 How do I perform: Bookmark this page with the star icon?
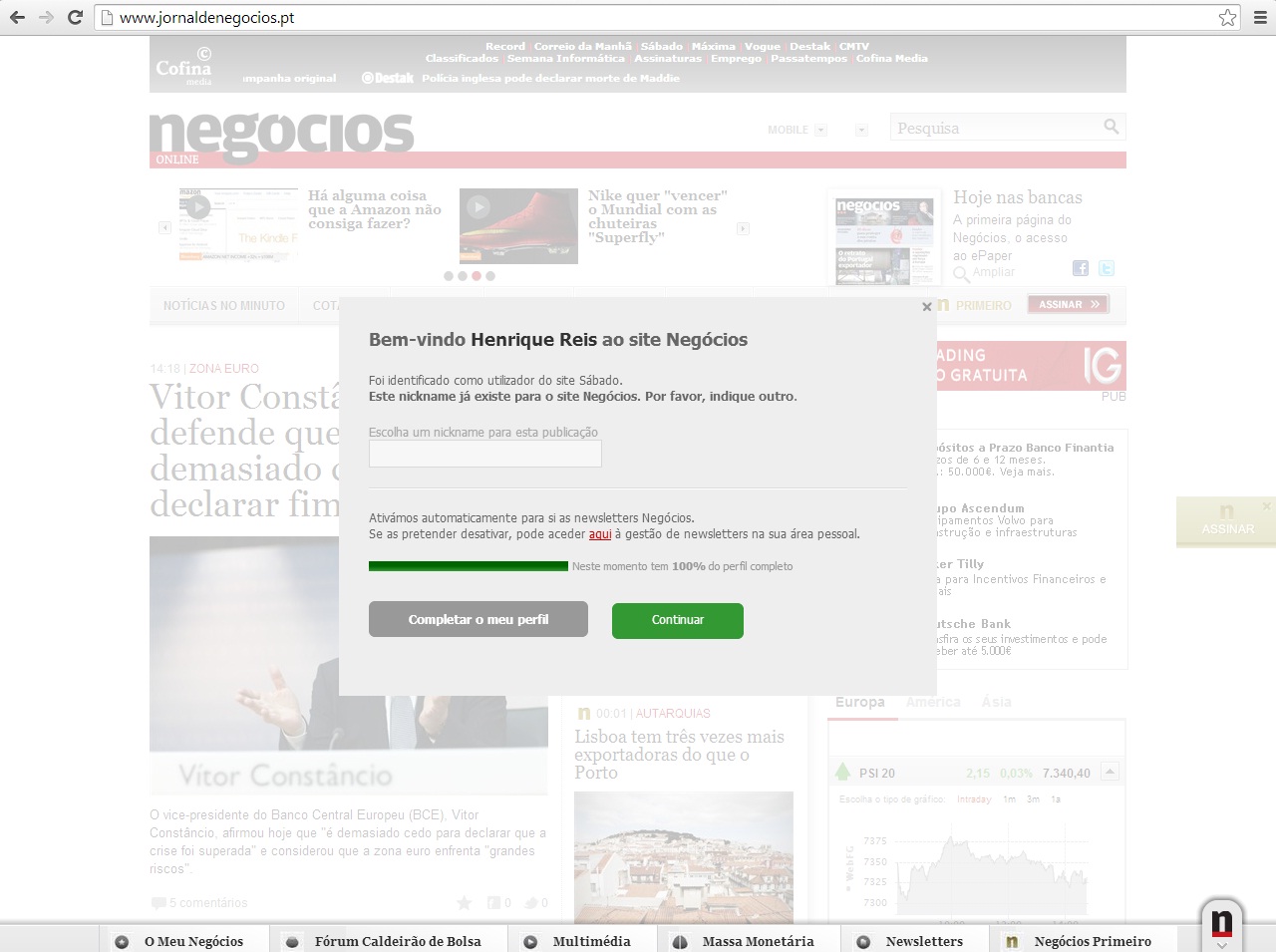(1227, 17)
